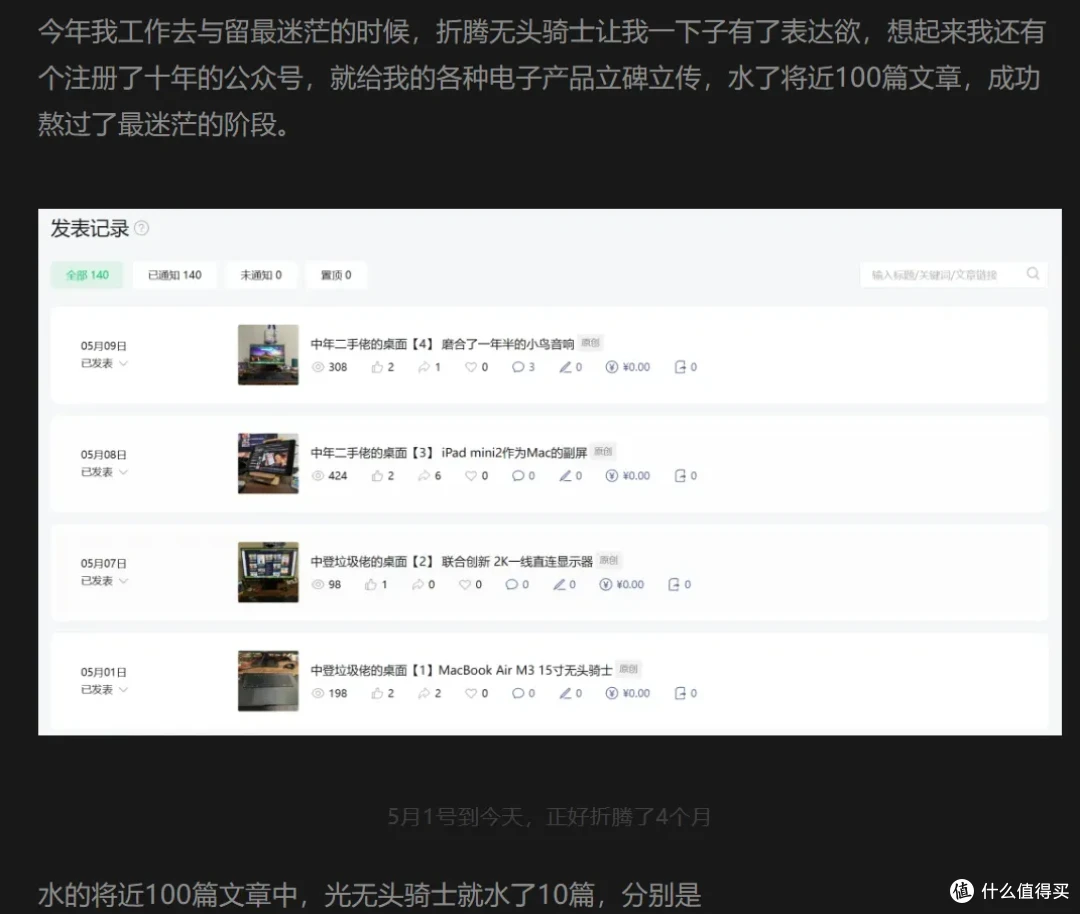Click the 原创 tag on the 小鸟音响 article
Screen dimensions: 1080x914
[x=590, y=342]
